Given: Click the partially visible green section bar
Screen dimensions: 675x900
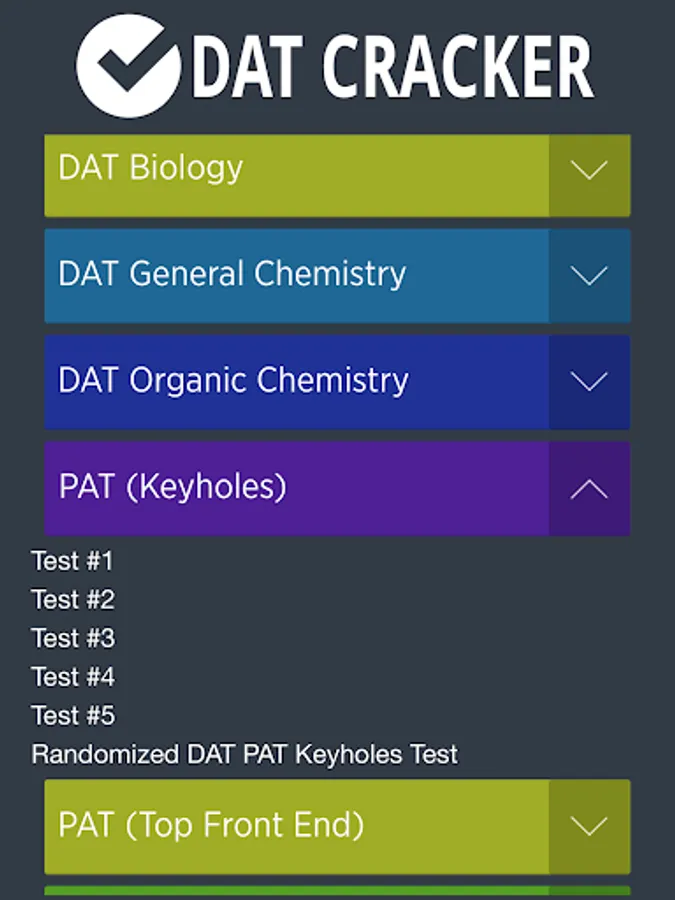Looking at the screenshot, I should (x=337, y=892).
